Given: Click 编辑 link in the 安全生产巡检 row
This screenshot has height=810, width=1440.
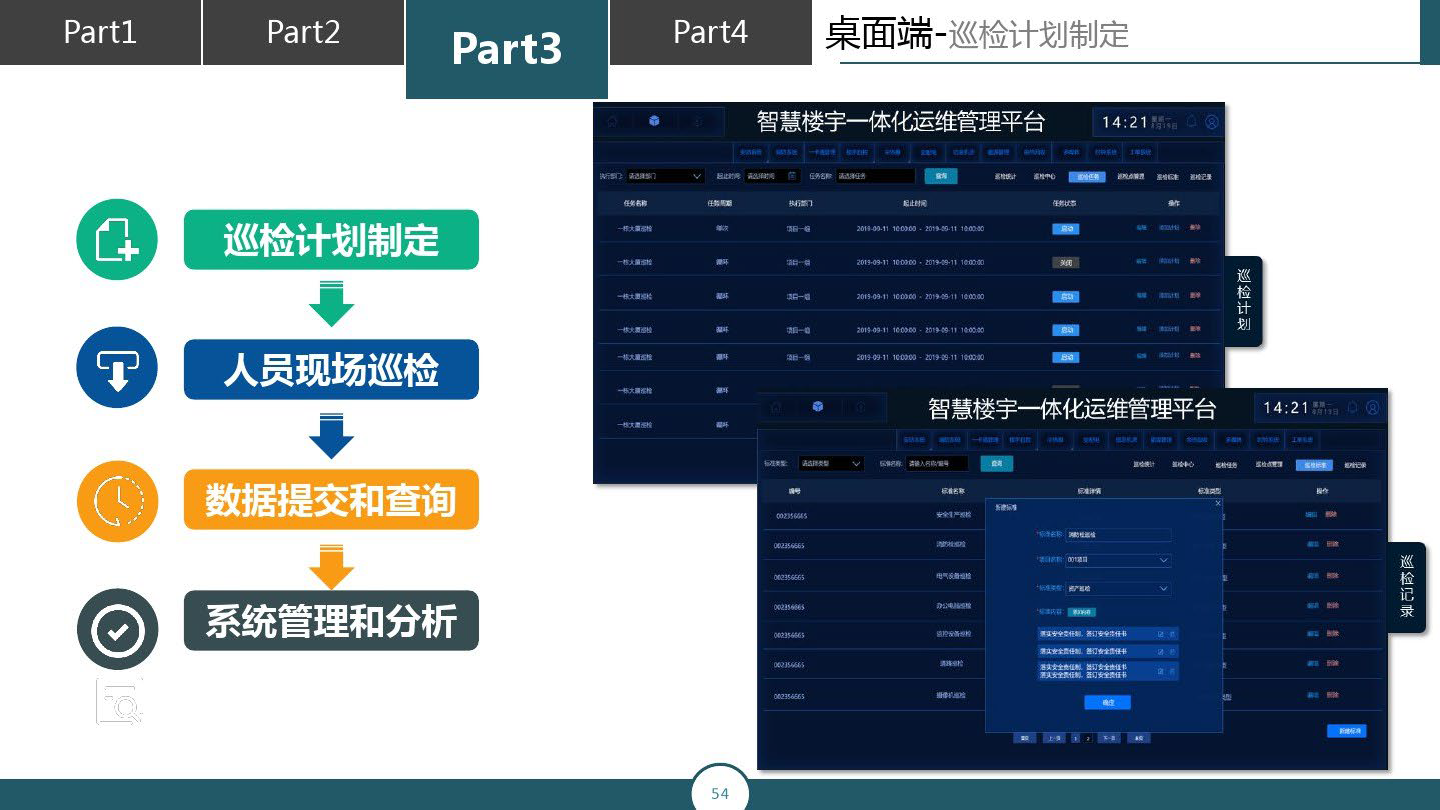Looking at the screenshot, I should pos(1312,515).
